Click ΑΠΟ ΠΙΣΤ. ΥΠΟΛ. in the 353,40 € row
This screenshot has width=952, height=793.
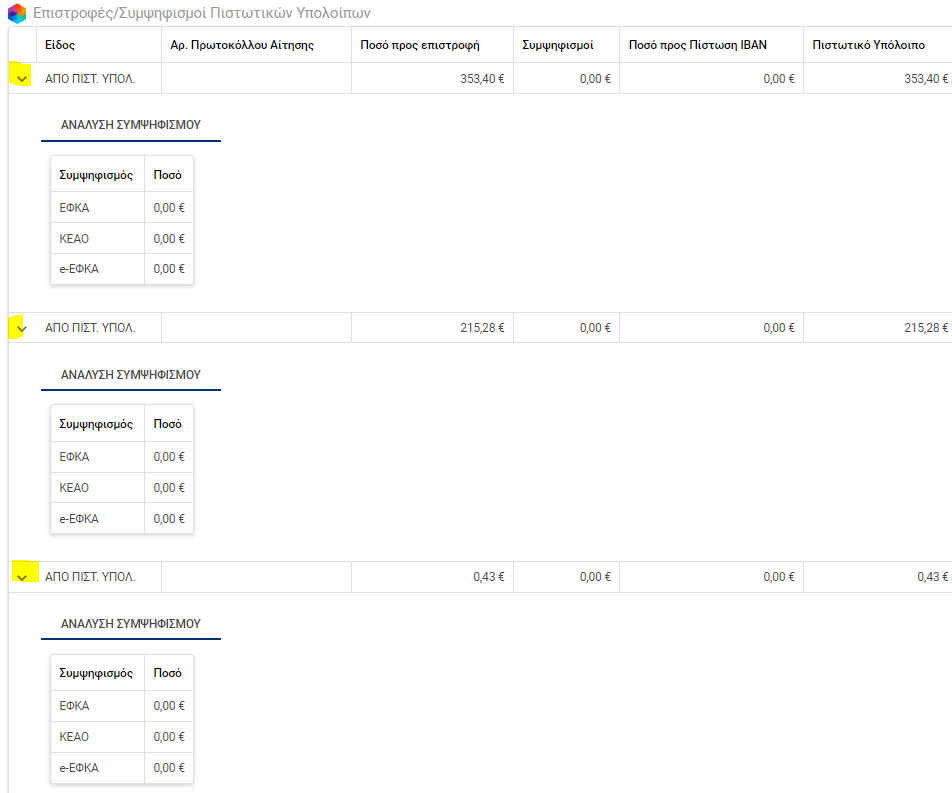[x=90, y=79]
